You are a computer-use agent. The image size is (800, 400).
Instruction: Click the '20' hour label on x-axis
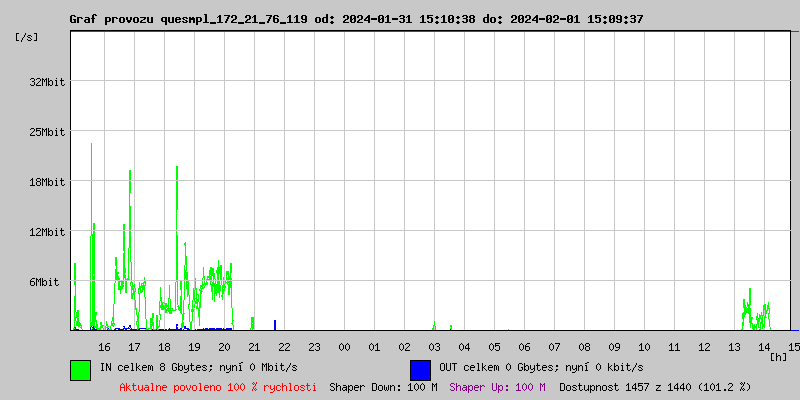(x=224, y=347)
